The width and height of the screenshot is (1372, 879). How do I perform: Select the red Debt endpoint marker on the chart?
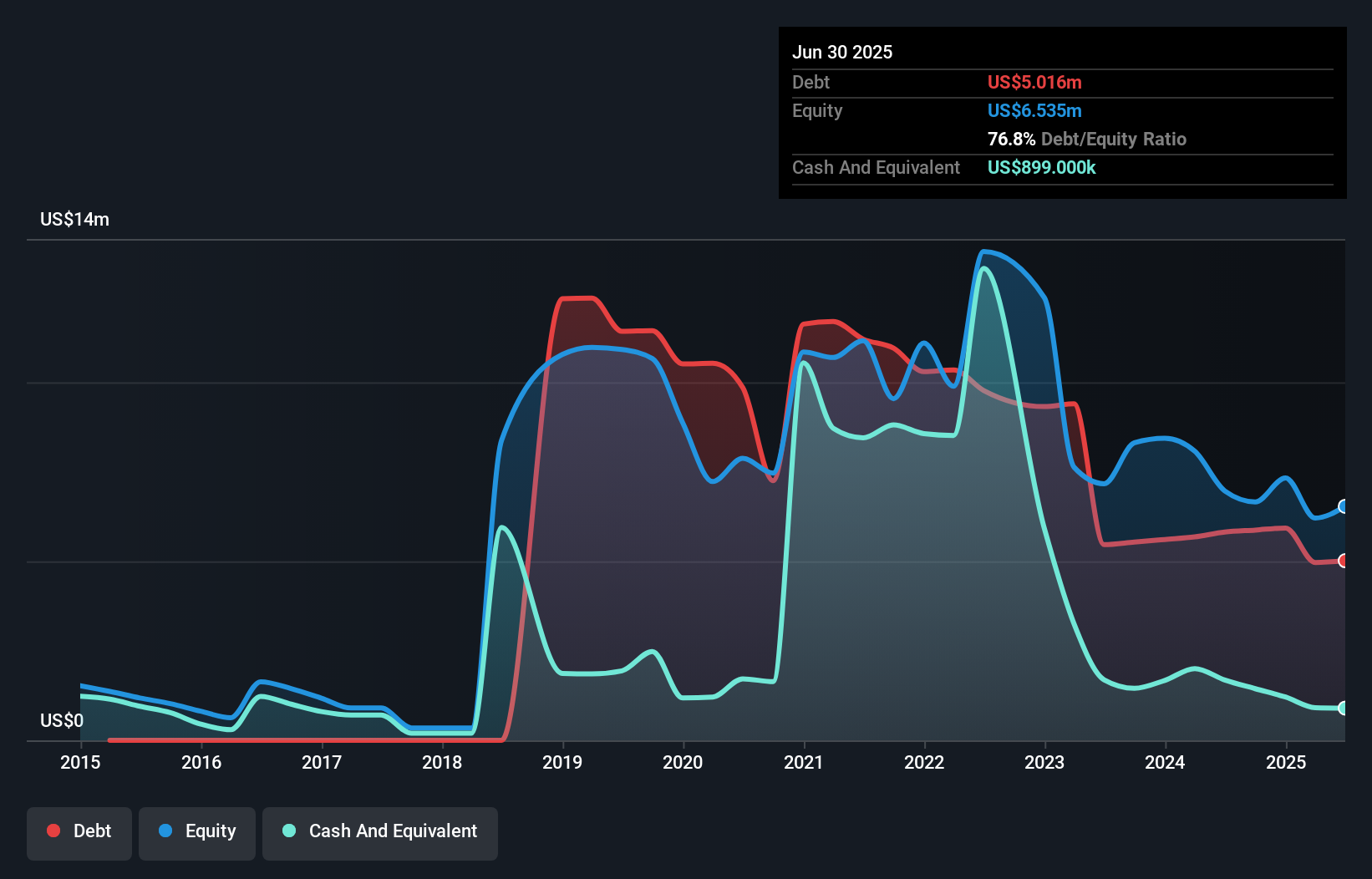coord(1343,561)
